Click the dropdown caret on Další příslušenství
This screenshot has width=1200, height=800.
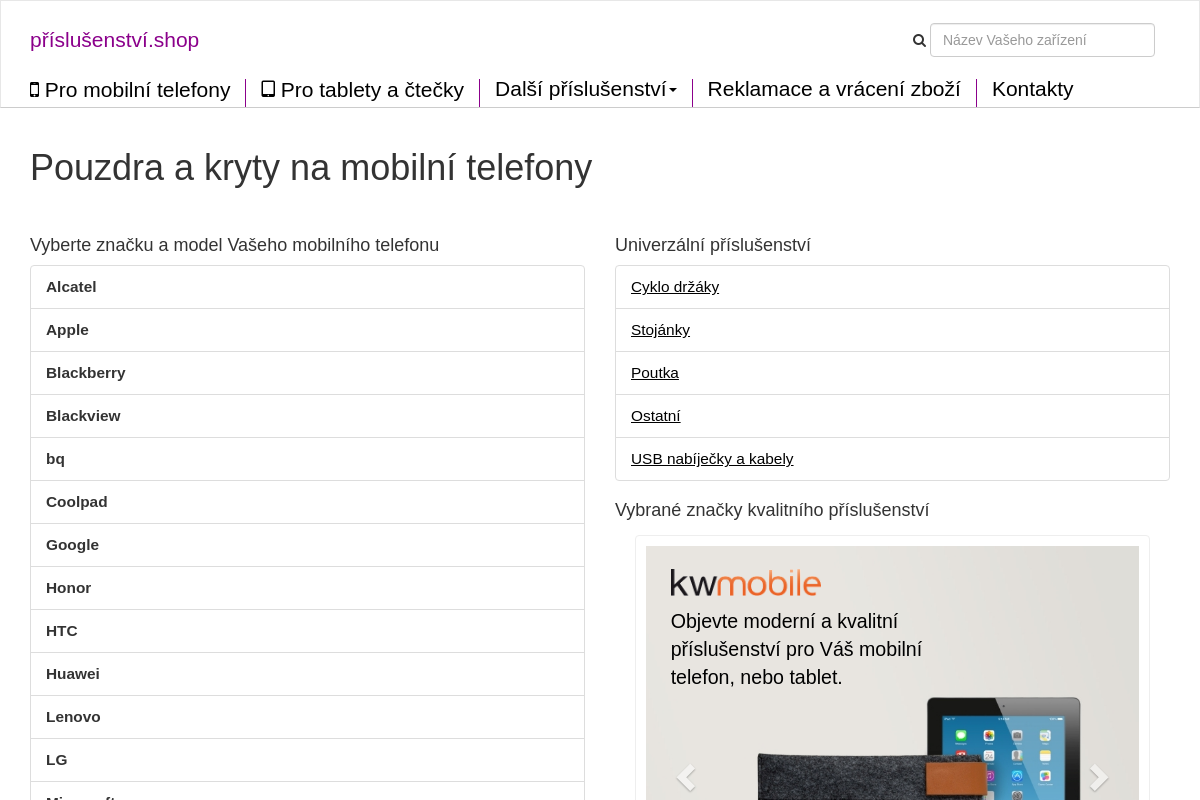click(x=673, y=90)
